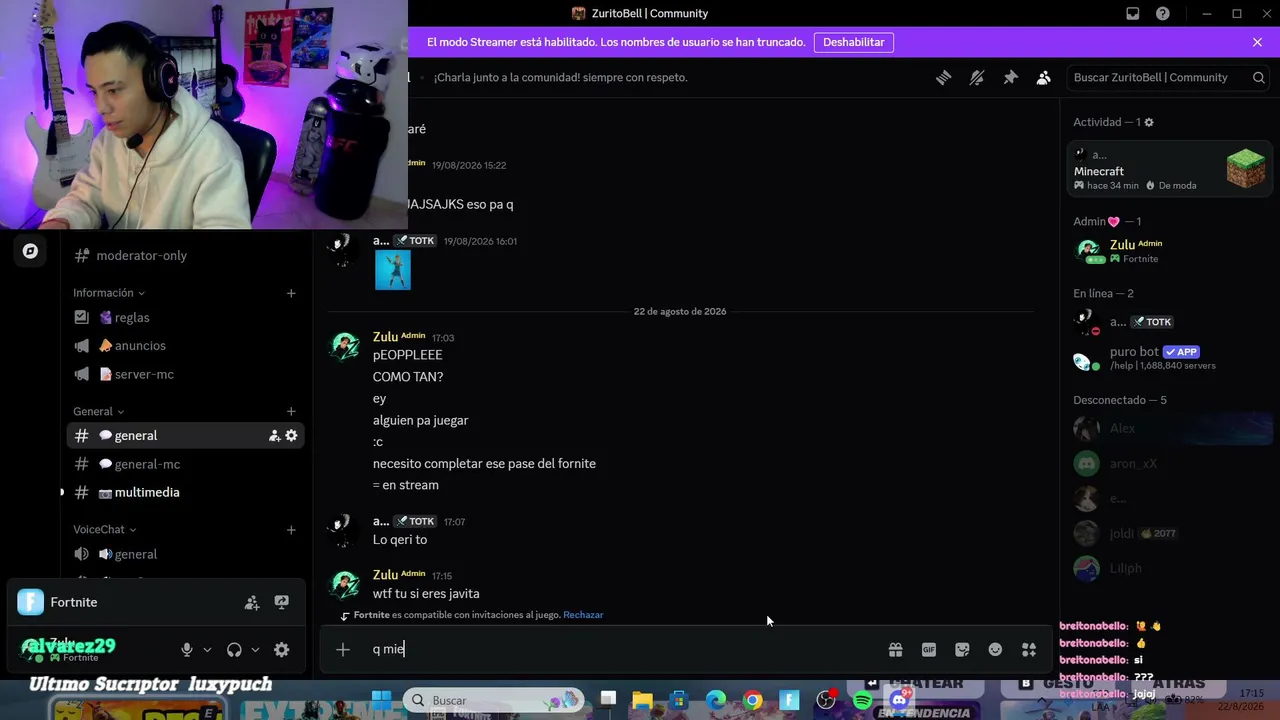
Task: Open the Threads icon in channel header
Action: (943, 77)
